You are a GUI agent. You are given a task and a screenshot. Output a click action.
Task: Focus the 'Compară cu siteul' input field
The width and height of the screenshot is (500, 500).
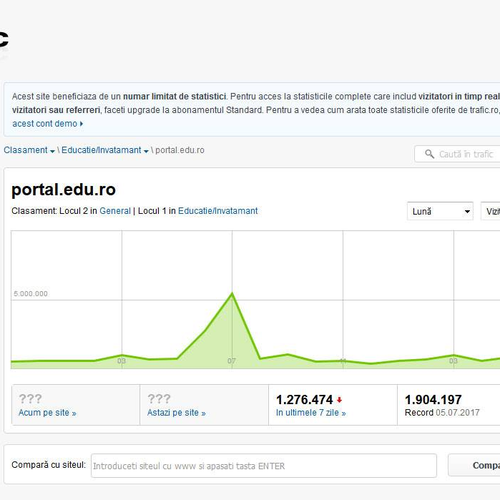(264, 466)
